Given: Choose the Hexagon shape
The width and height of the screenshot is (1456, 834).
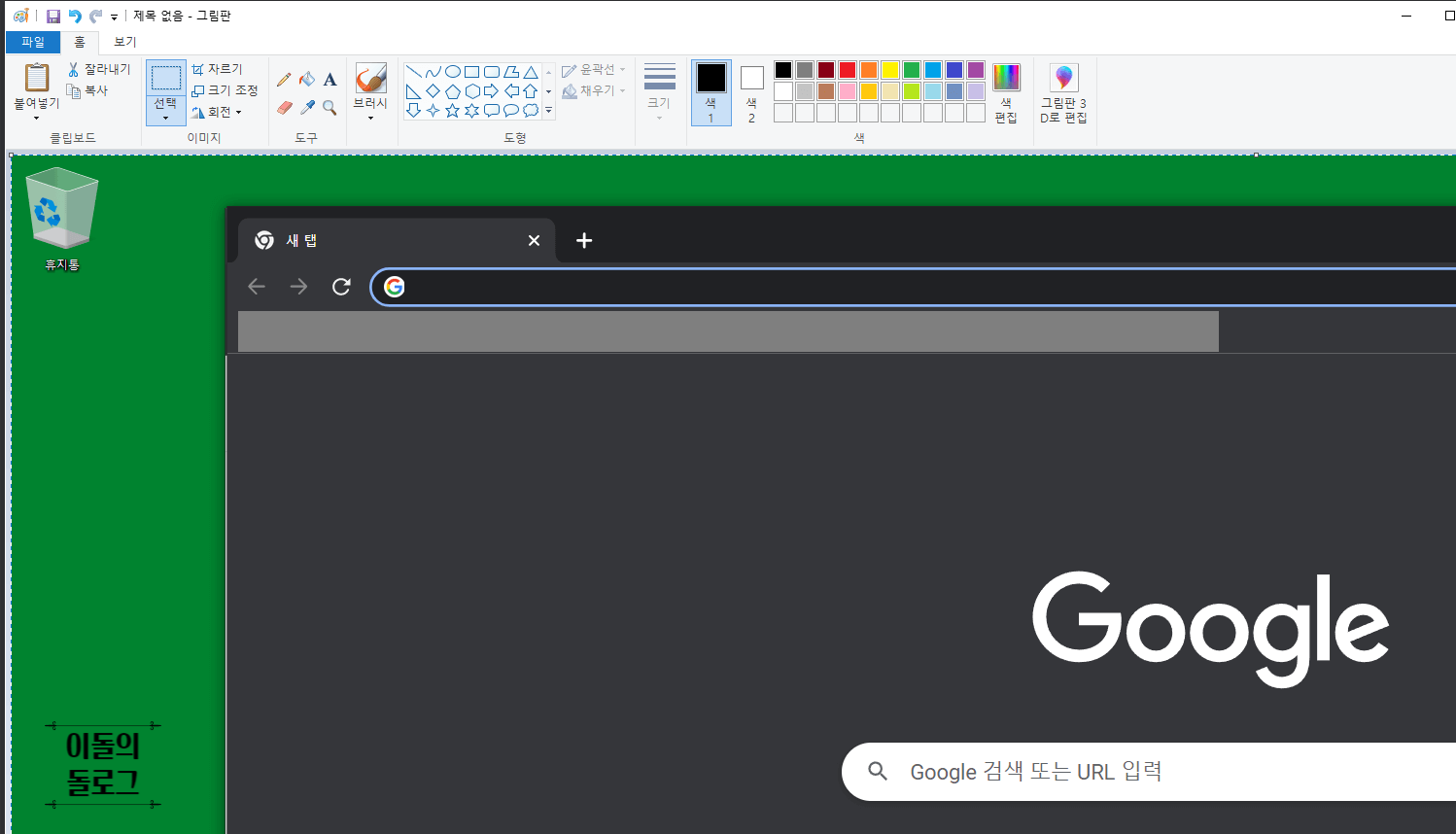Looking at the screenshot, I should pyautogui.click(x=472, y=91).
